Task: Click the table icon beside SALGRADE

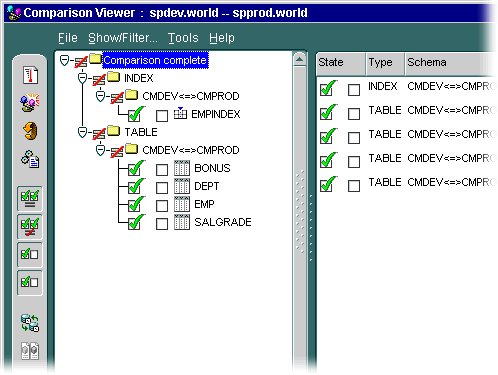Action: point(182,222)
